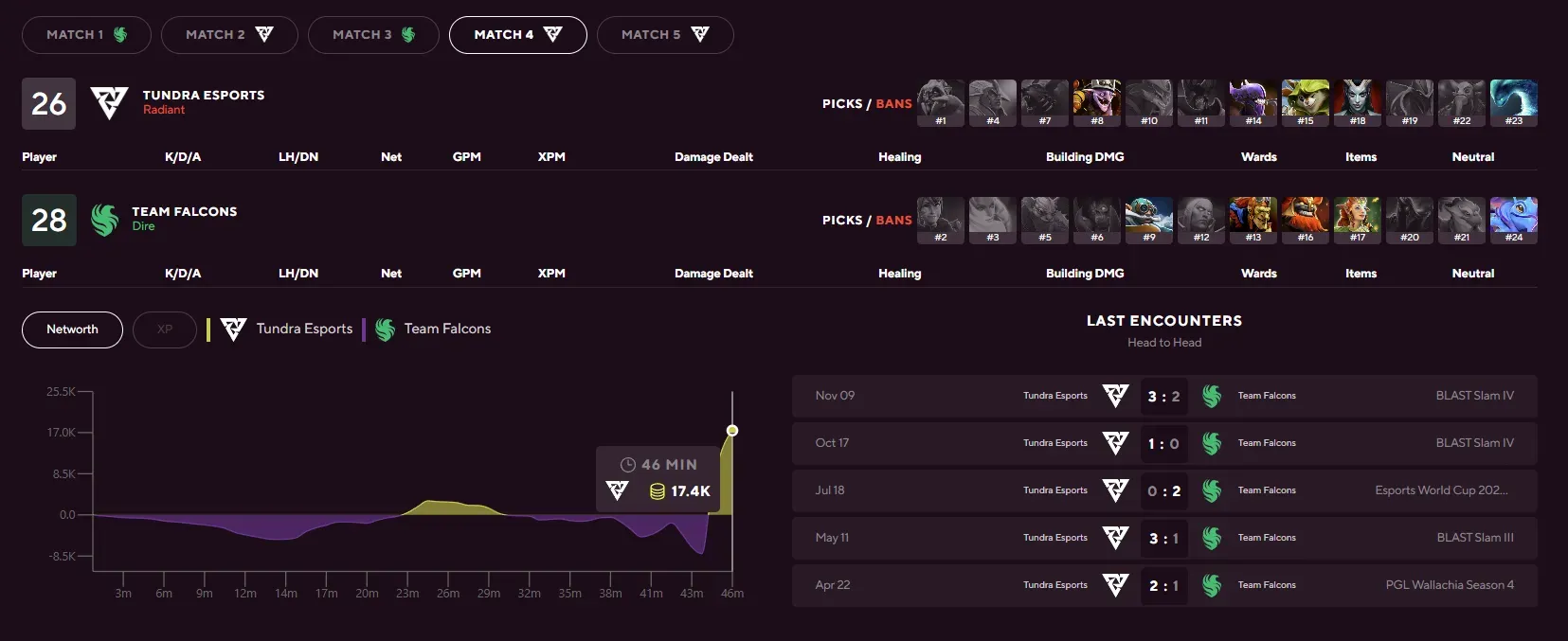The image size is (1568, 641).
Task: Click the 46 minute graph data point
Action: 731,431
